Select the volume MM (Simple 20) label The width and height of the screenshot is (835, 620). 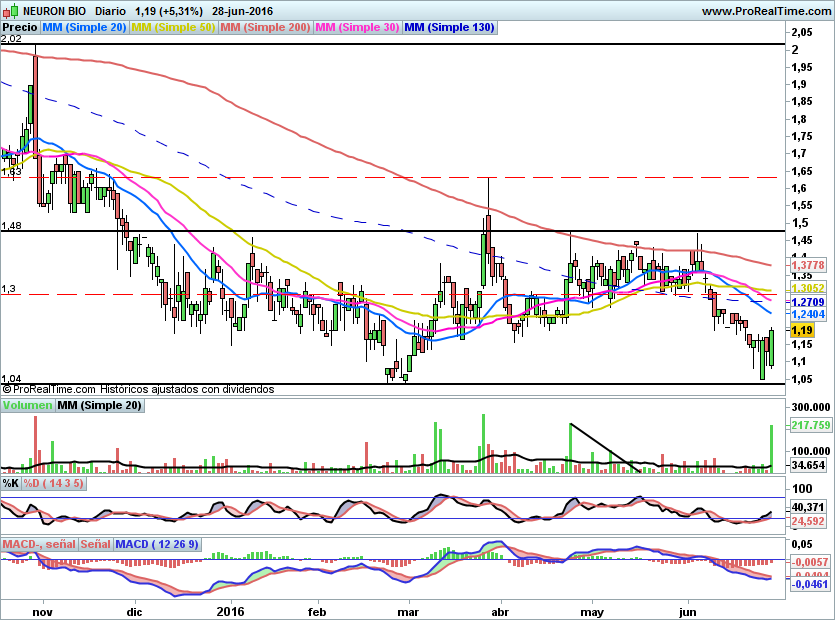tap(99, 406)
